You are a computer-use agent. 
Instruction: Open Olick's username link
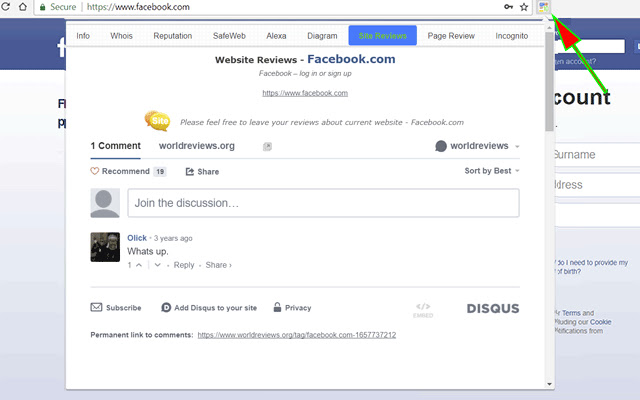point(137,238)
